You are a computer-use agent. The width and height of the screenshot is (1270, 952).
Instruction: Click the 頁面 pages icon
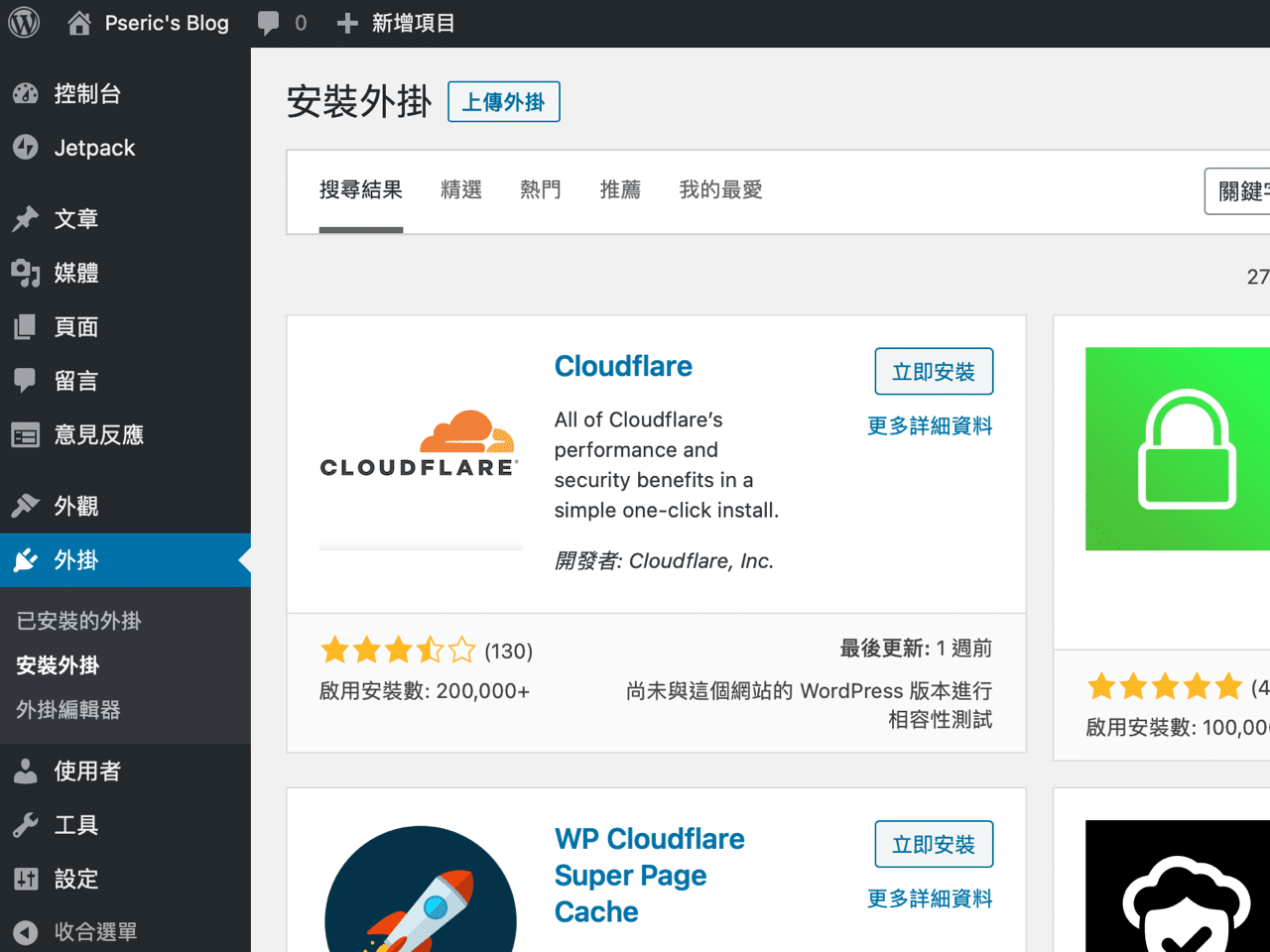tap(26, 326)
